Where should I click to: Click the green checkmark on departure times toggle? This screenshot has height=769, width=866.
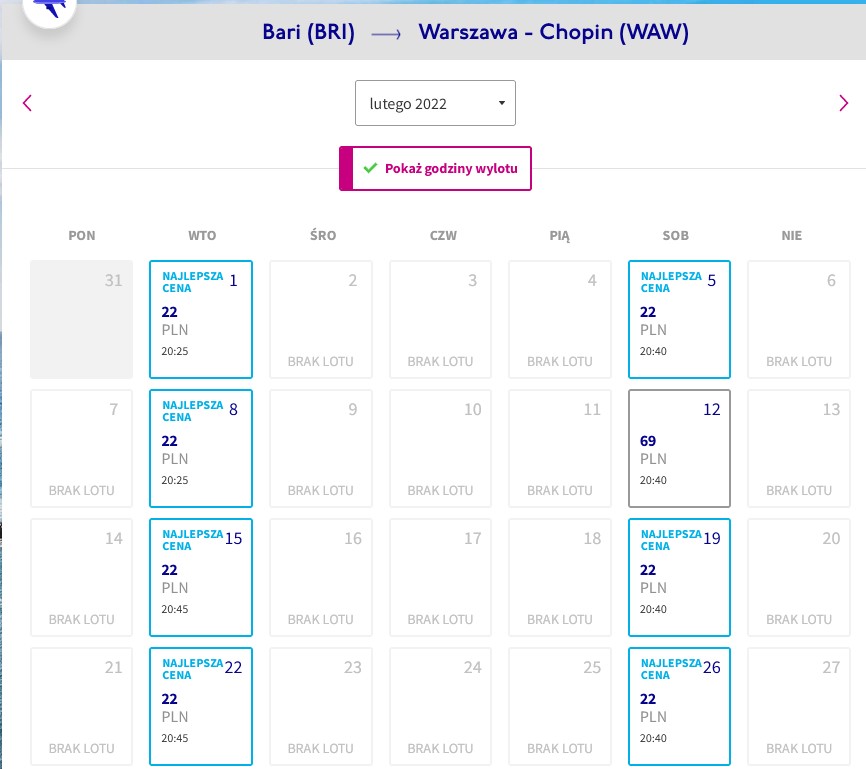point(370,168)
